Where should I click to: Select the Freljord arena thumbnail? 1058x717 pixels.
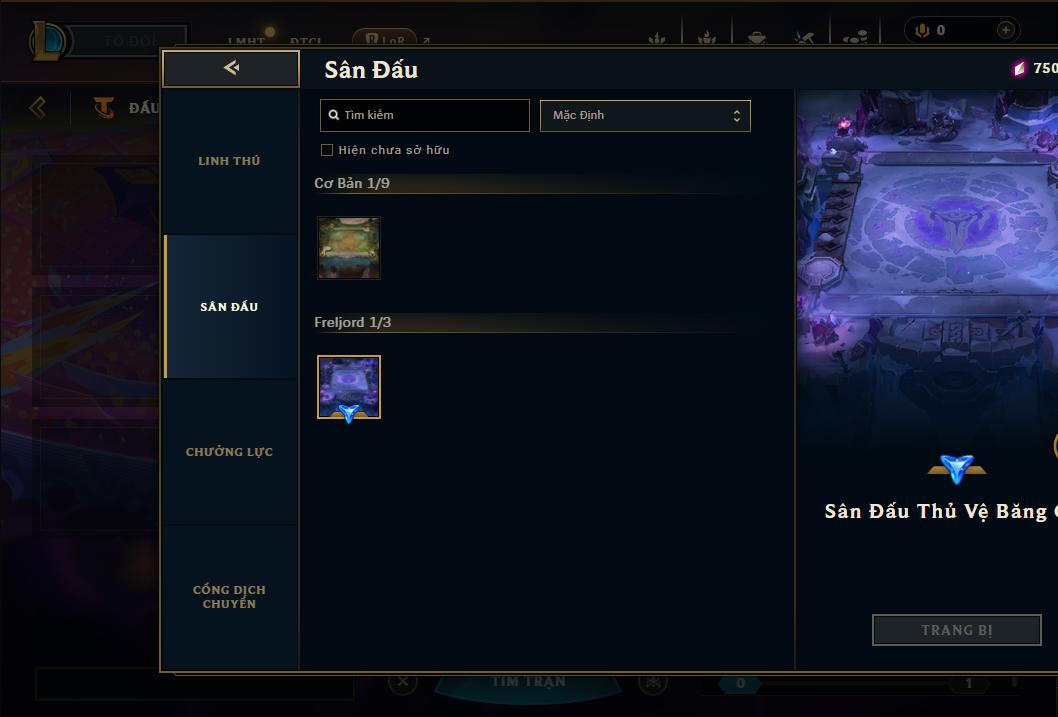pos(349,387)
